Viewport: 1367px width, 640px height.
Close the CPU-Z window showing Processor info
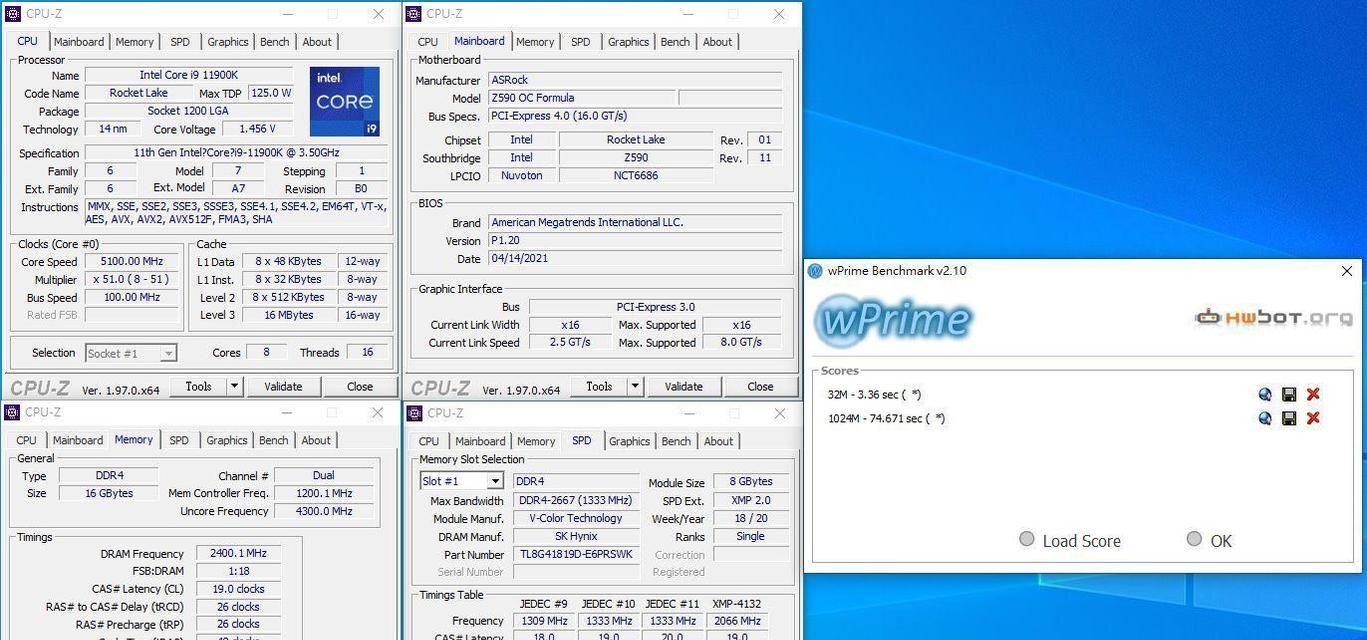pos(378,14)
